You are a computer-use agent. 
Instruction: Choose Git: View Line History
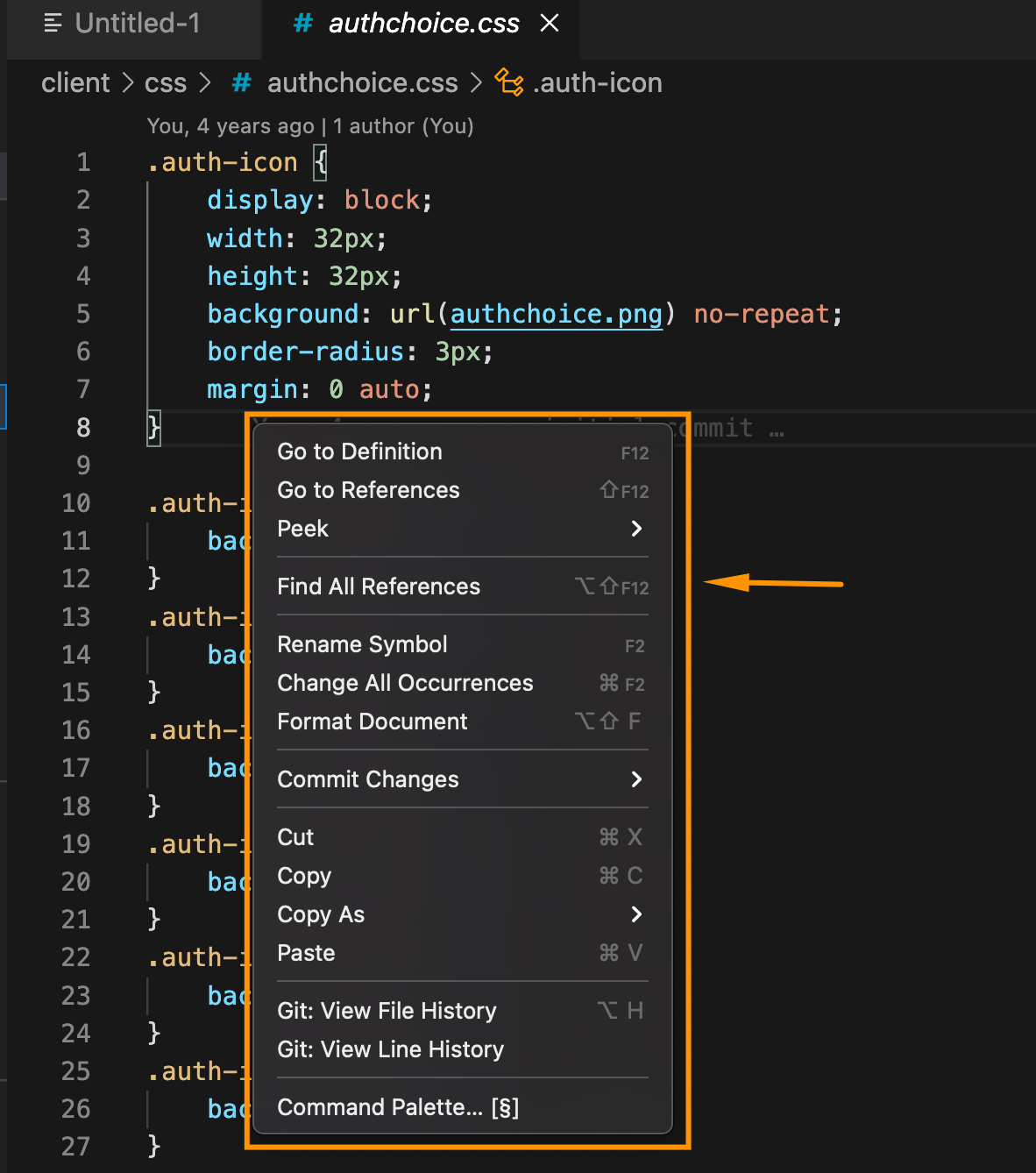463,1050
